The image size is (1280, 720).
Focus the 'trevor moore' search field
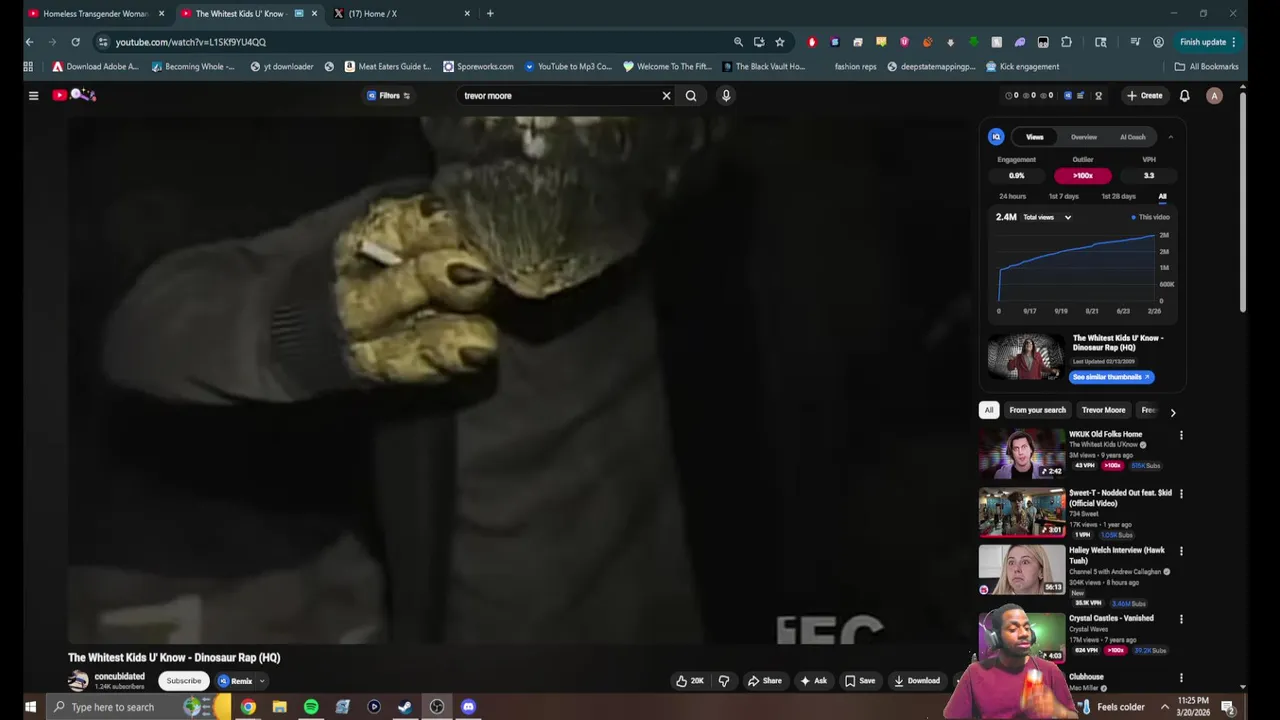(x=558, y=96)
